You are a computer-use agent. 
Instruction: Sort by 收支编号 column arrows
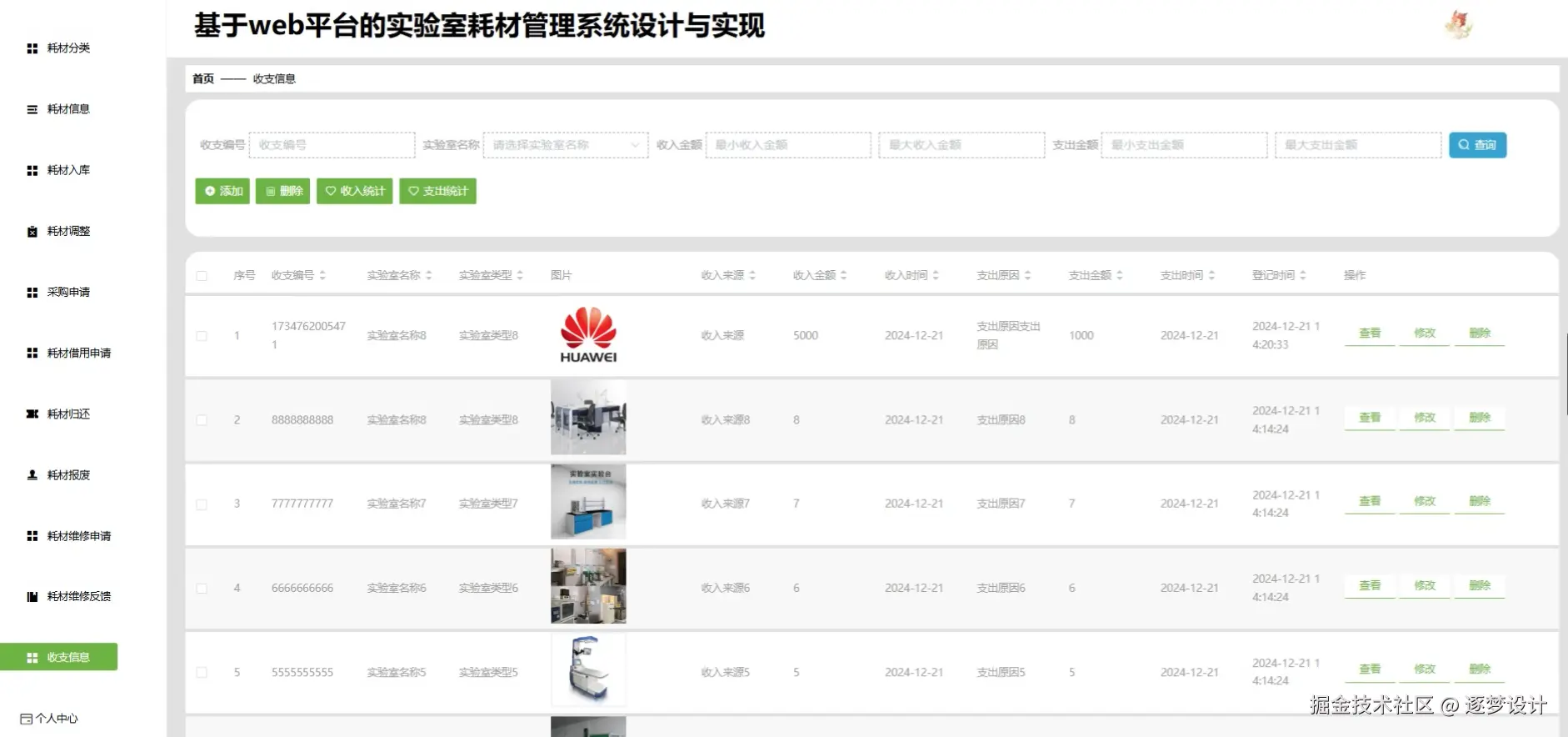[x=322, y=275]
